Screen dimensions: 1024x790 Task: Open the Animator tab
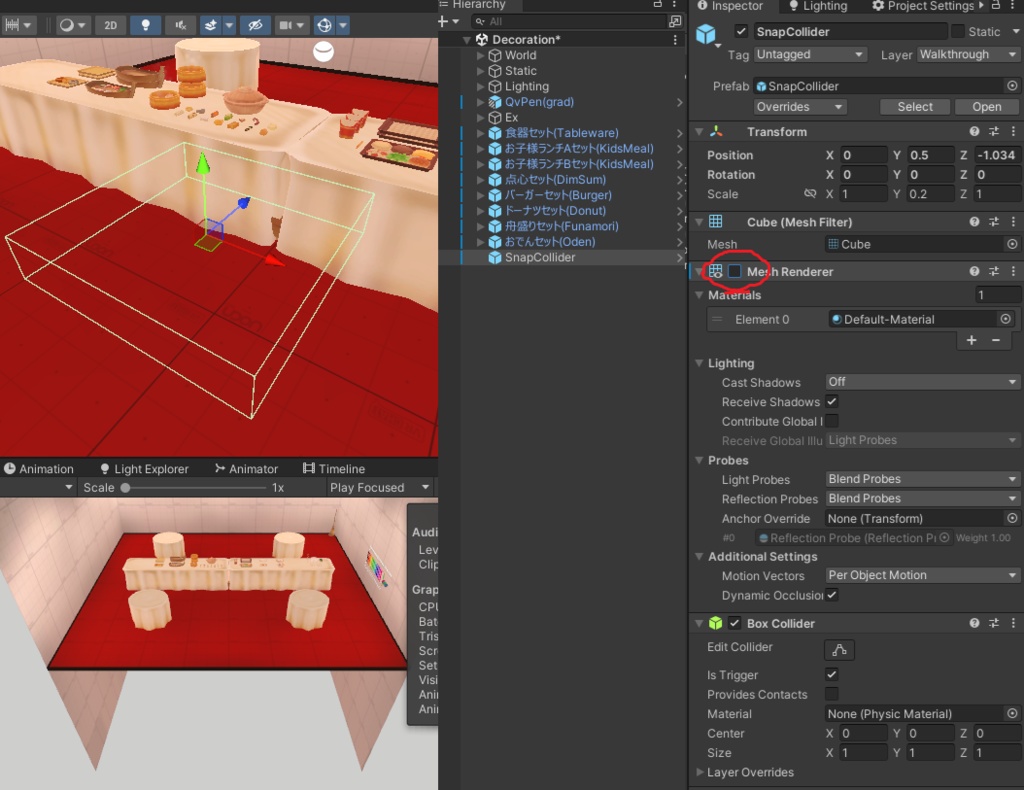click(246, 469)
